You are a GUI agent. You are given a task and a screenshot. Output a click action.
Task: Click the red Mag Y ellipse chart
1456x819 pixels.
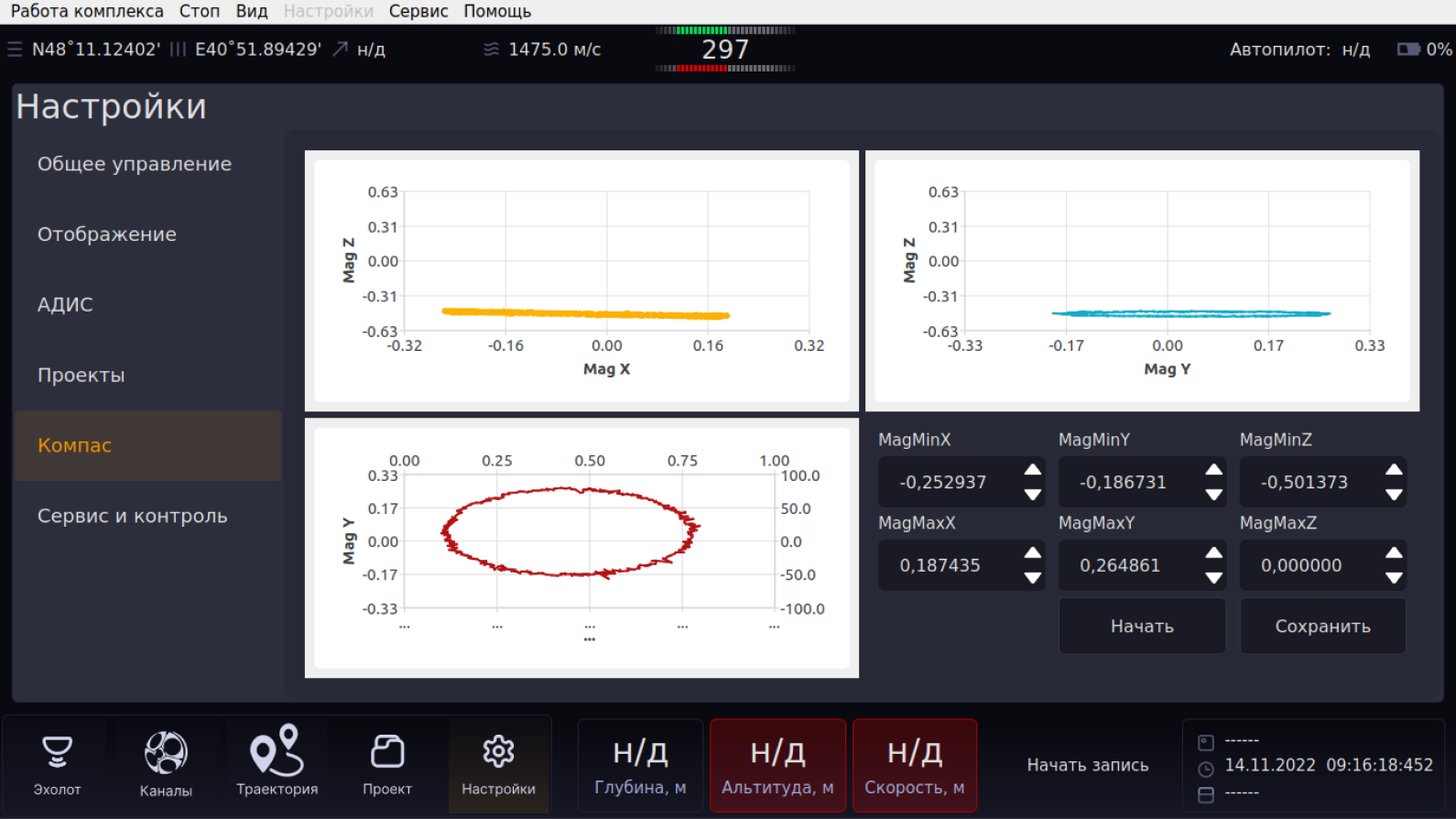[x=581, y=548]
